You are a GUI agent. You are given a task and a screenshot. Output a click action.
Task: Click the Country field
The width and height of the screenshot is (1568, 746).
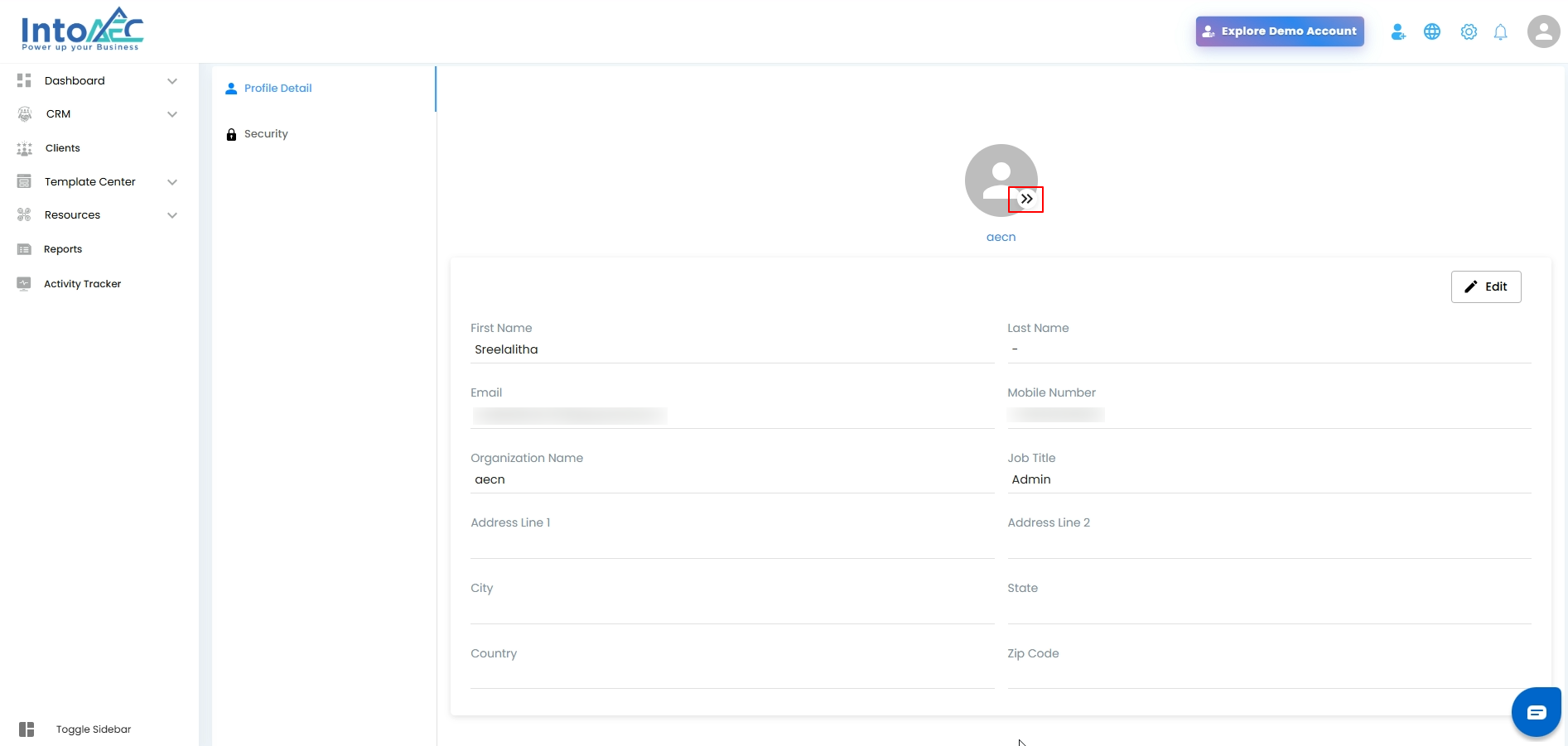[732, 676]
